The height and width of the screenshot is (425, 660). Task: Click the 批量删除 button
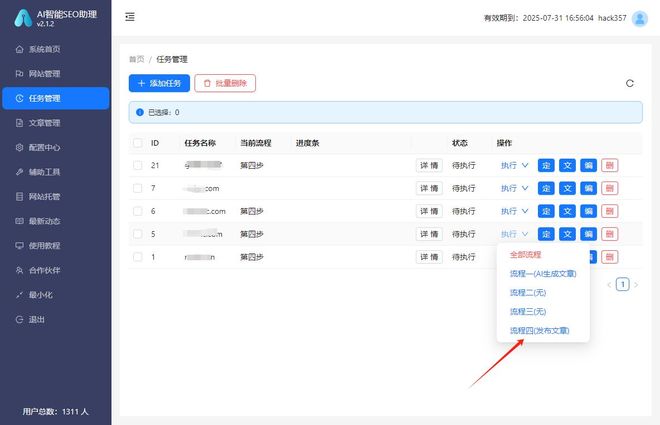click(225, 83)
